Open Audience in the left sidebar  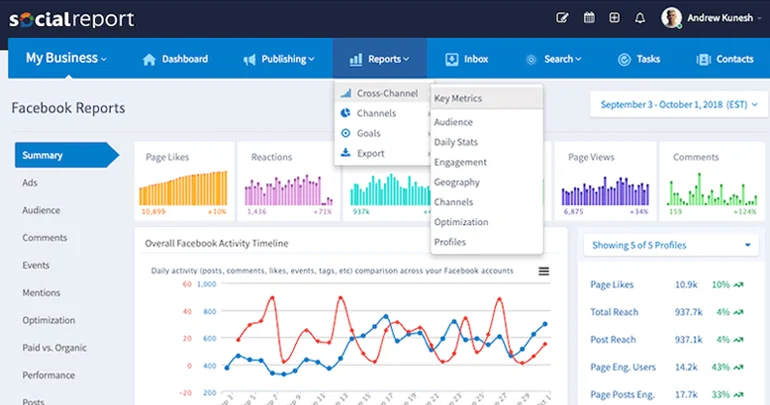41,210
